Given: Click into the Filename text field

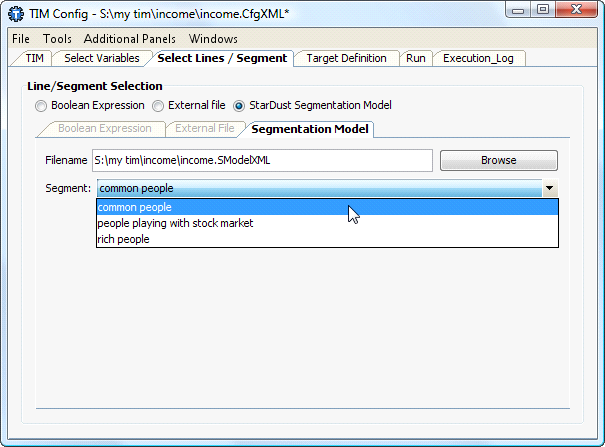Looking at the screenshot, I should [x=262, y=160].
